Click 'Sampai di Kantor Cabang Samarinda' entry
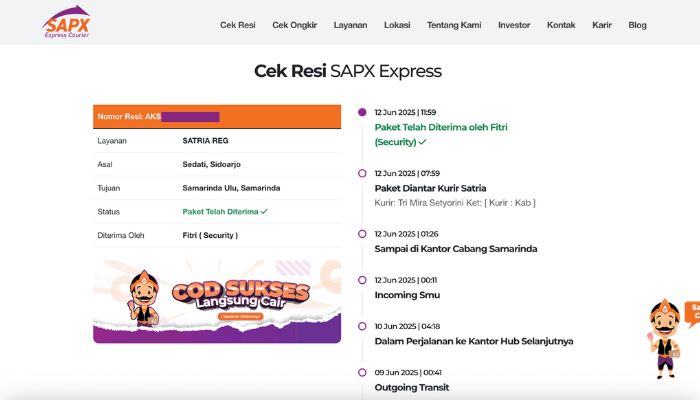The image size is (700, 400). coord(456,249)
